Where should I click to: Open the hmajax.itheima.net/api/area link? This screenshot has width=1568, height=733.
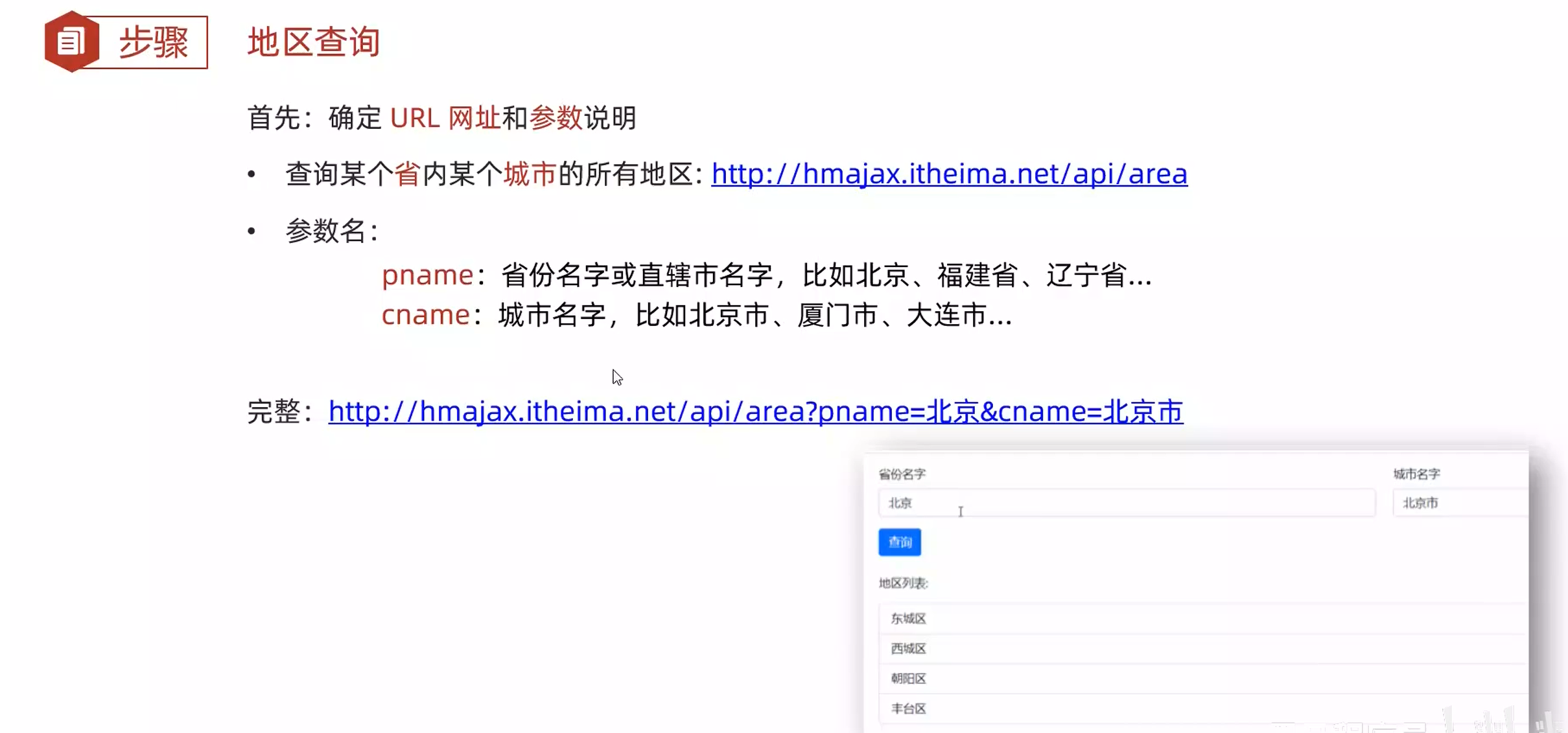(949, 174)
